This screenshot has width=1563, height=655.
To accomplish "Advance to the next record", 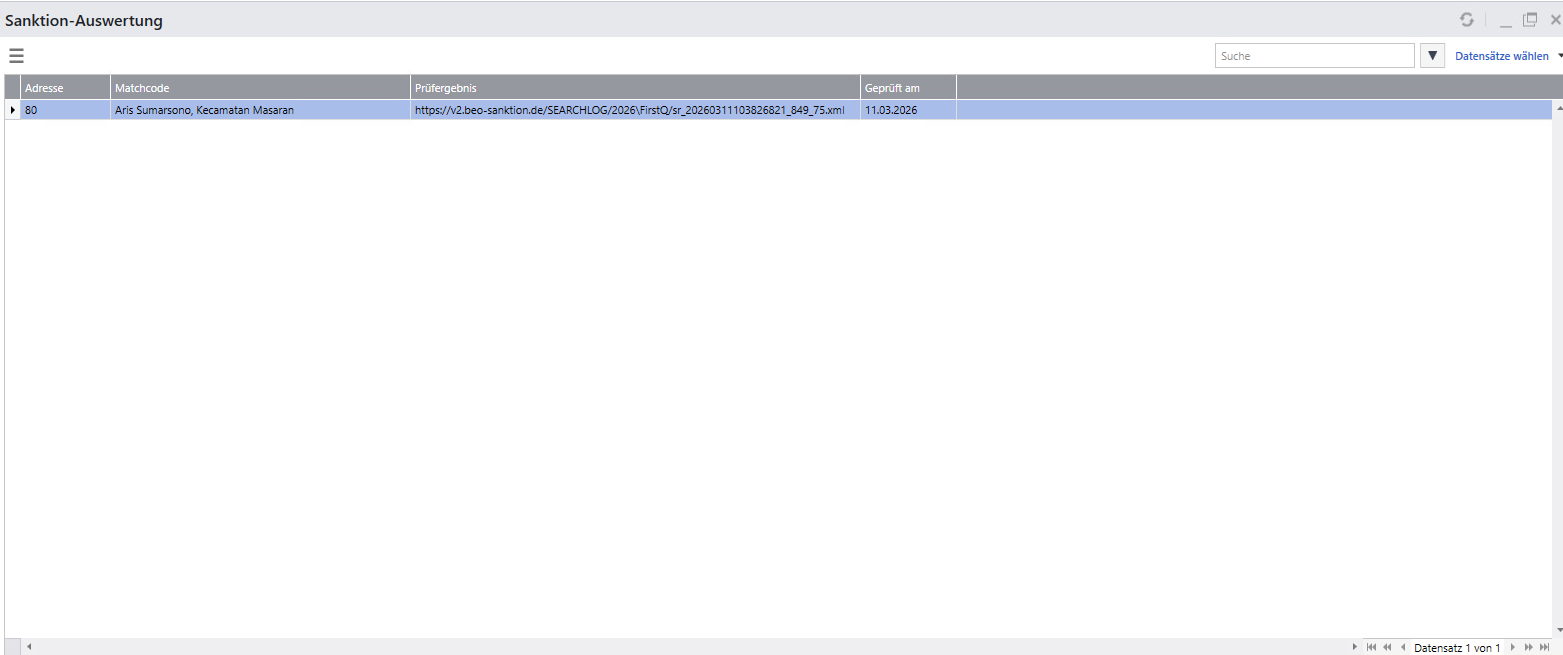I will (1513, 648).
